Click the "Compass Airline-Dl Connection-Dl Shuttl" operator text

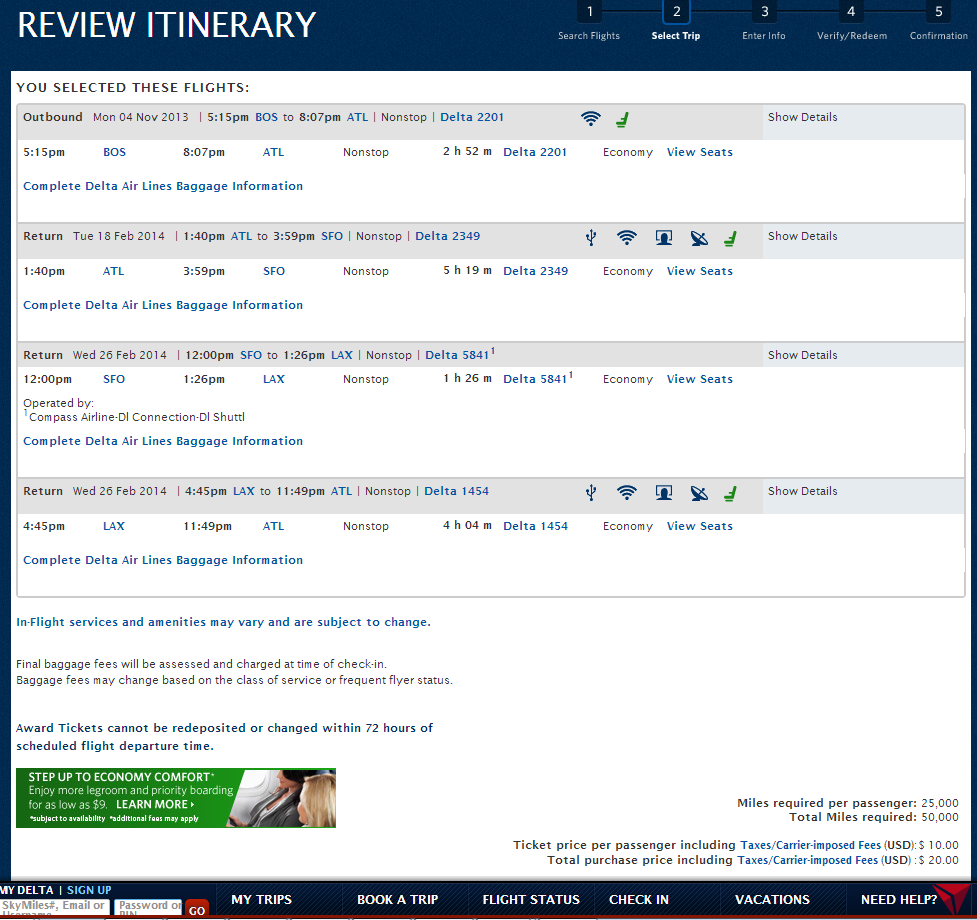tap(136, 417)
